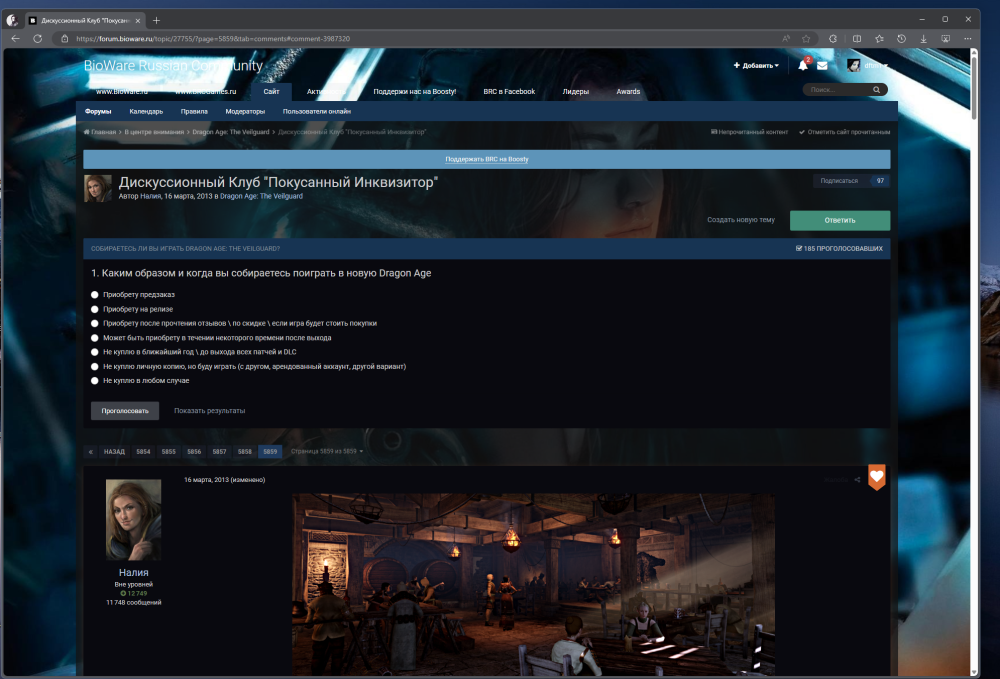Click the orange heart badge
The image size is (1000, 679).
876,478
